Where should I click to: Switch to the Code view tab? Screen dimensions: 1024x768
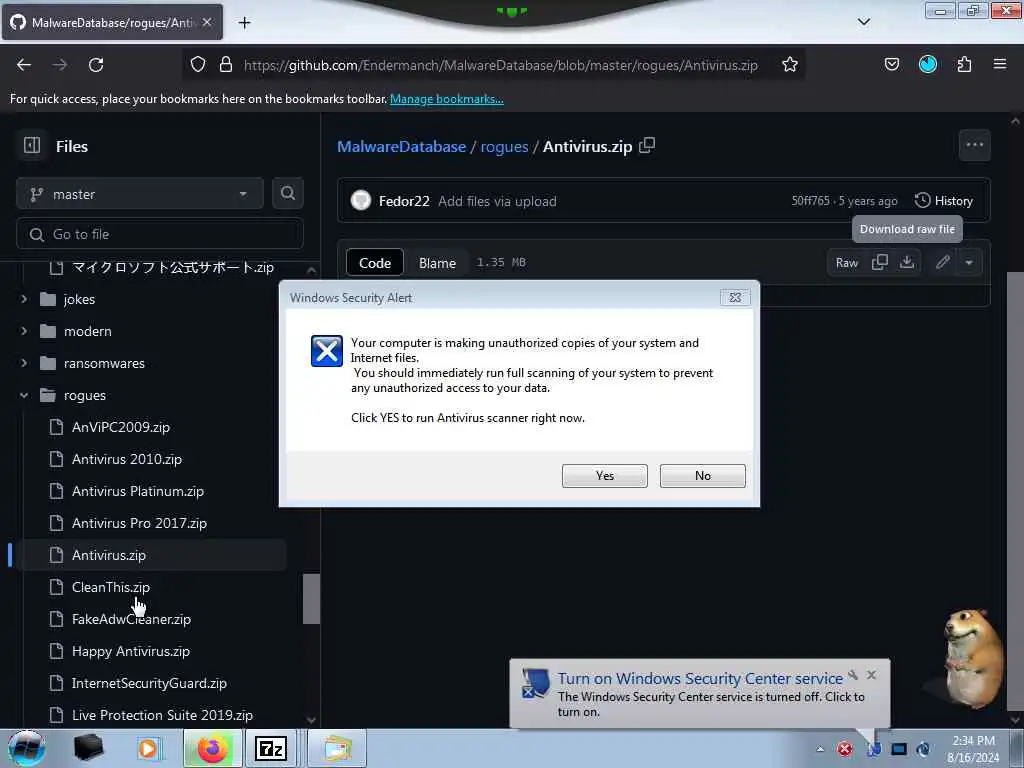click(x=375, y=263)
